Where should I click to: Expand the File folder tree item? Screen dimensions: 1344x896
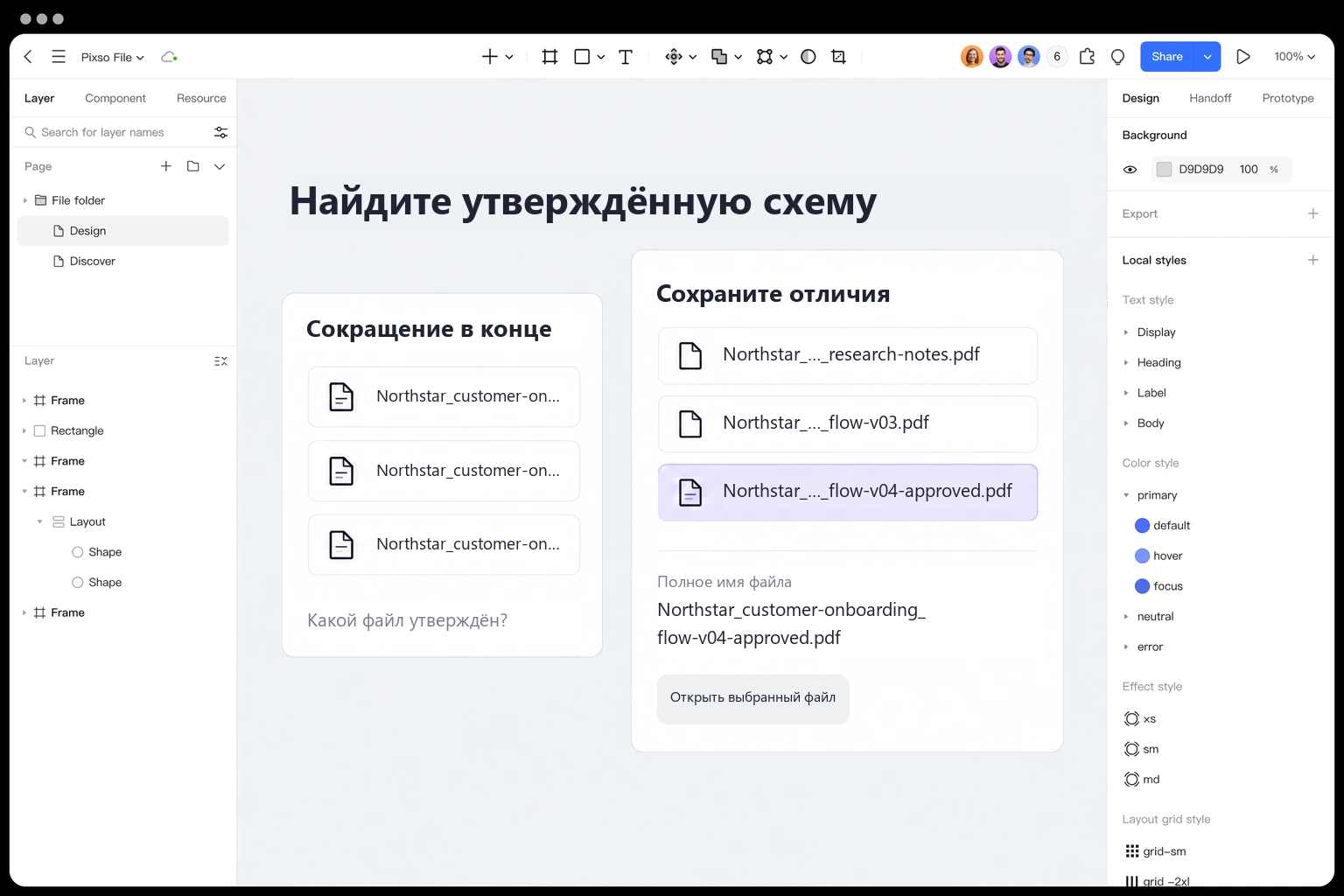[24, 200]
